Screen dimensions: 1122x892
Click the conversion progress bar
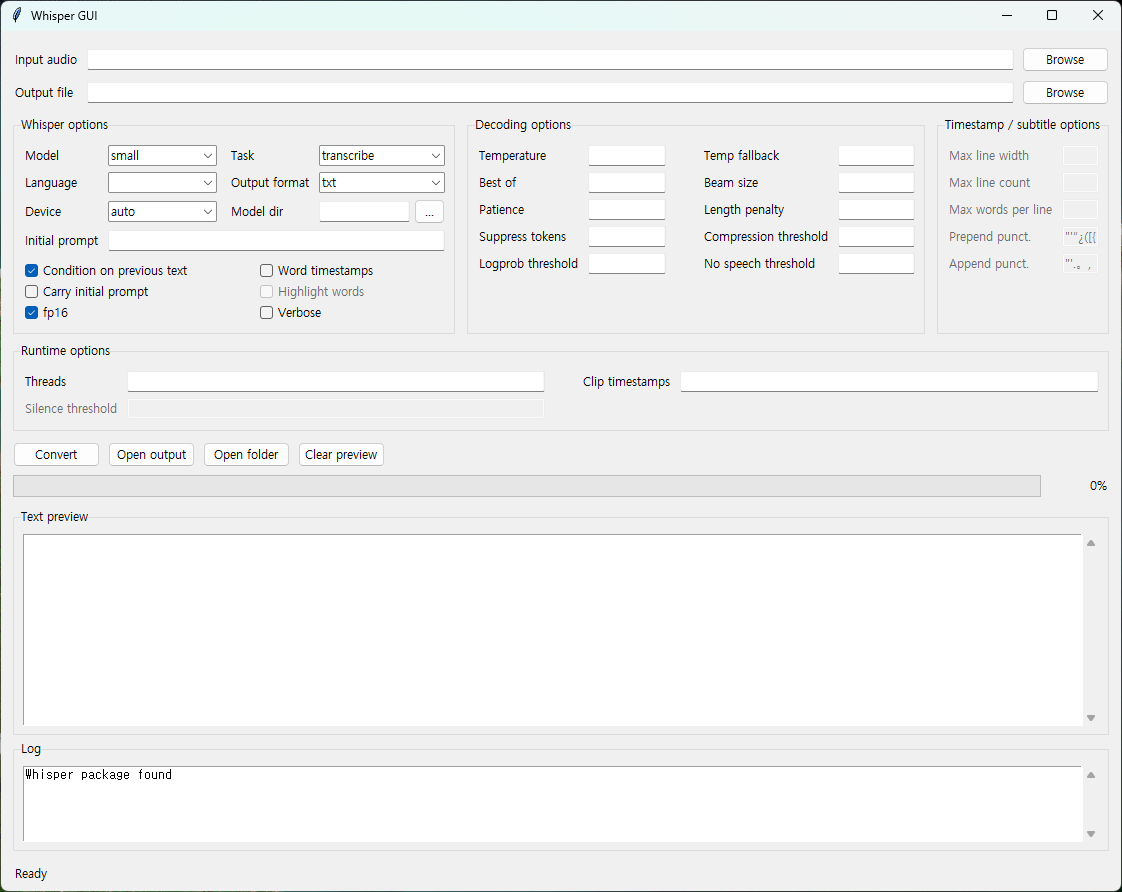tap(527, 486)
